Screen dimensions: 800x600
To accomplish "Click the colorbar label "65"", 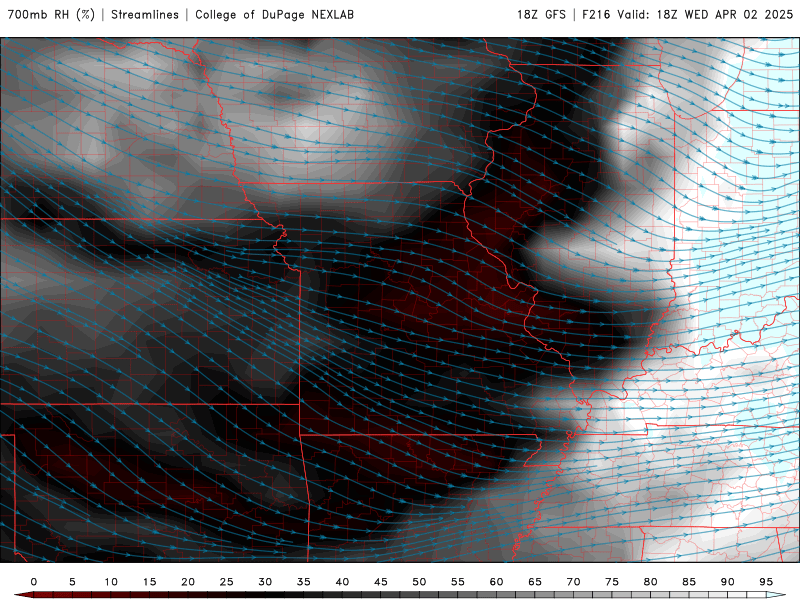I will click(x=535, y=582).
